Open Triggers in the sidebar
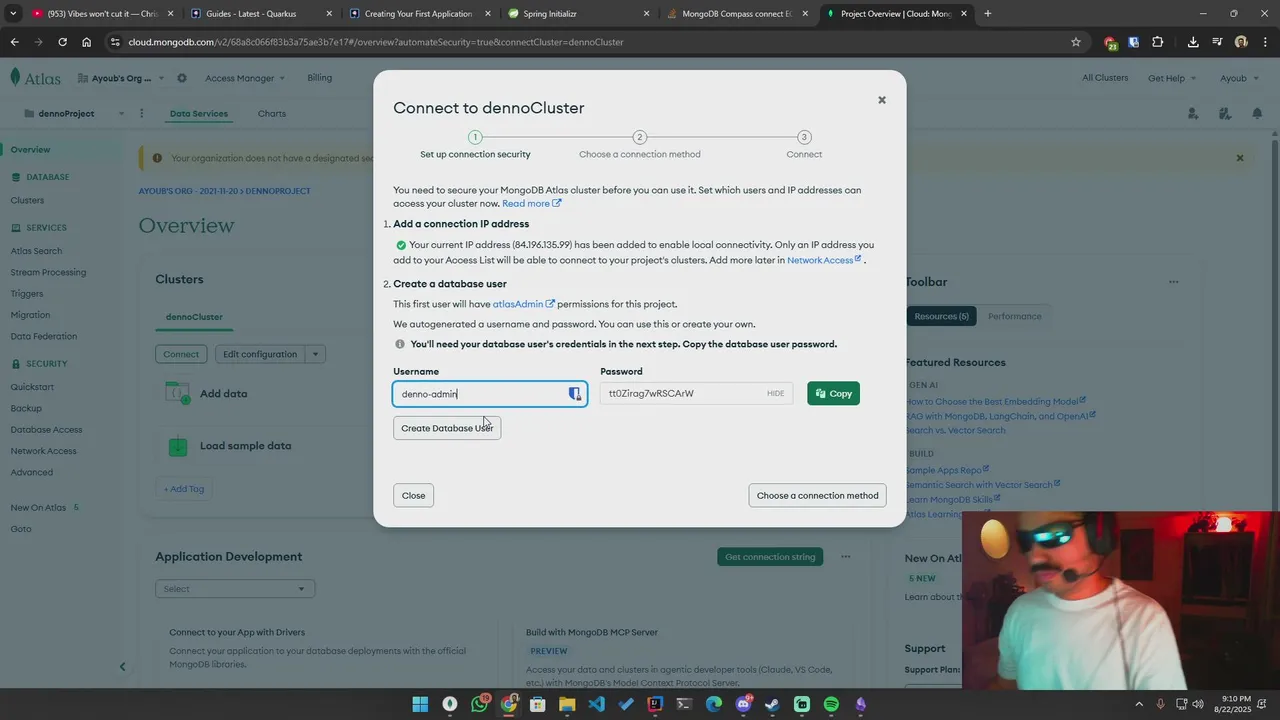 pos(27,294)
